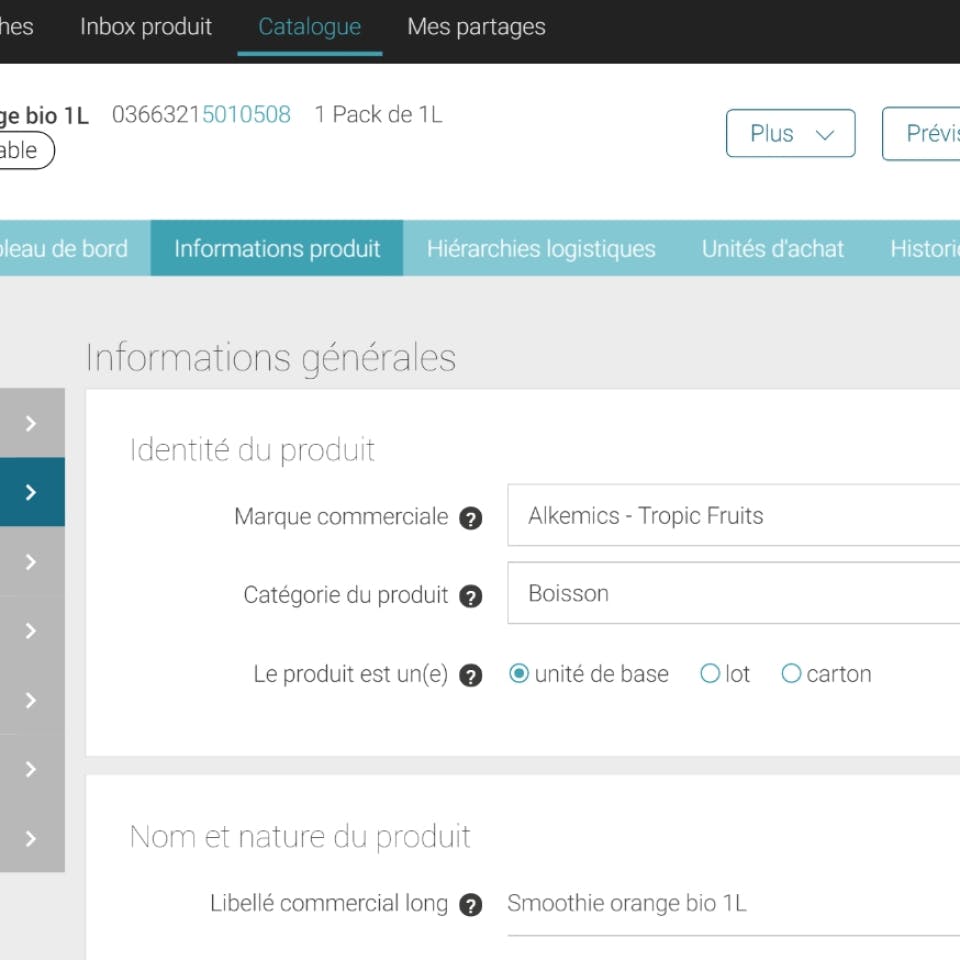This screenshot has width=960, height=960.
Task: Open Mes partages in top navigation
Action: (x=476, y=27)
